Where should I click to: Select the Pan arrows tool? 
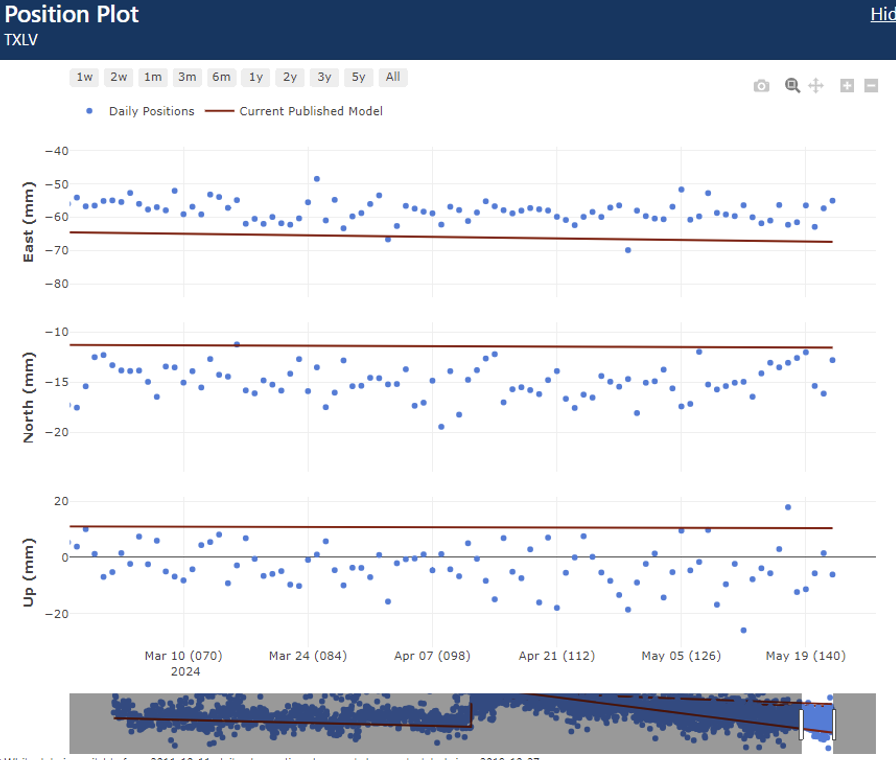pos(816,86)
